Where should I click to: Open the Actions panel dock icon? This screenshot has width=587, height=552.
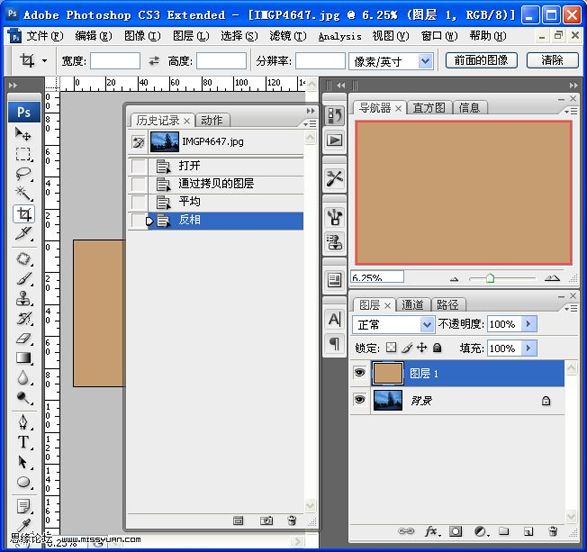click(334, 140)
